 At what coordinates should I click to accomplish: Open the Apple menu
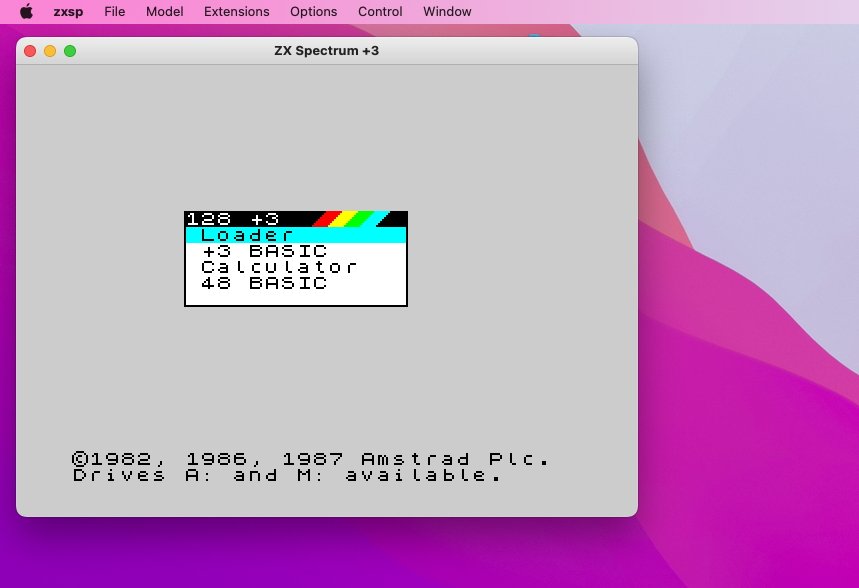[x=26, y=12]
